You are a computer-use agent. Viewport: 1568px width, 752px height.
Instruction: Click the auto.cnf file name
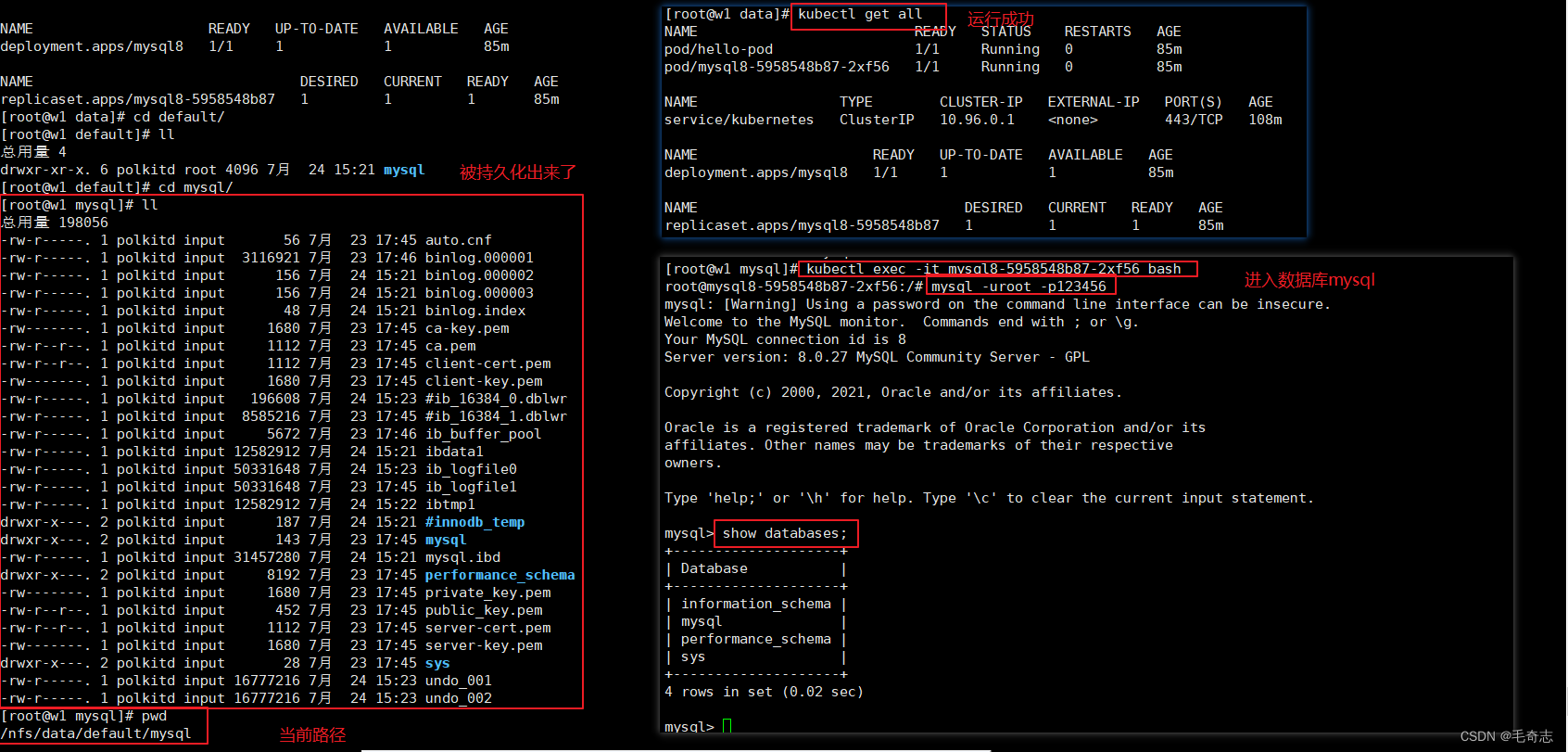[459, 240]
